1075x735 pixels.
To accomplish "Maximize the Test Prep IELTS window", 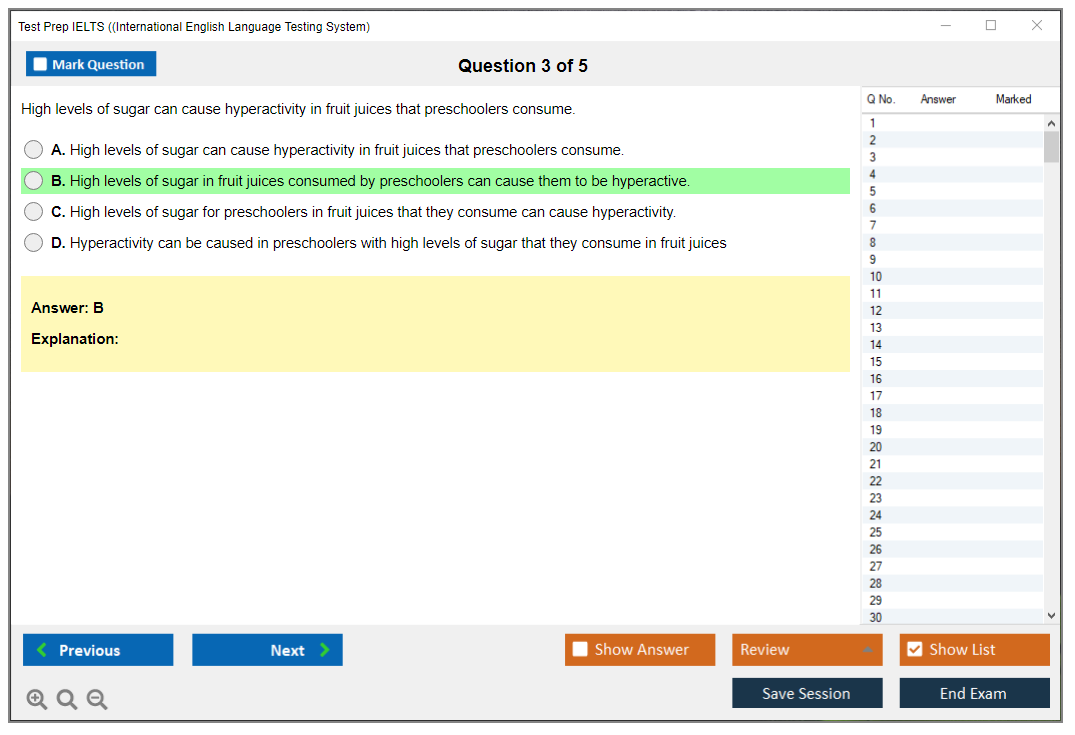I will [x=991, y=26].
